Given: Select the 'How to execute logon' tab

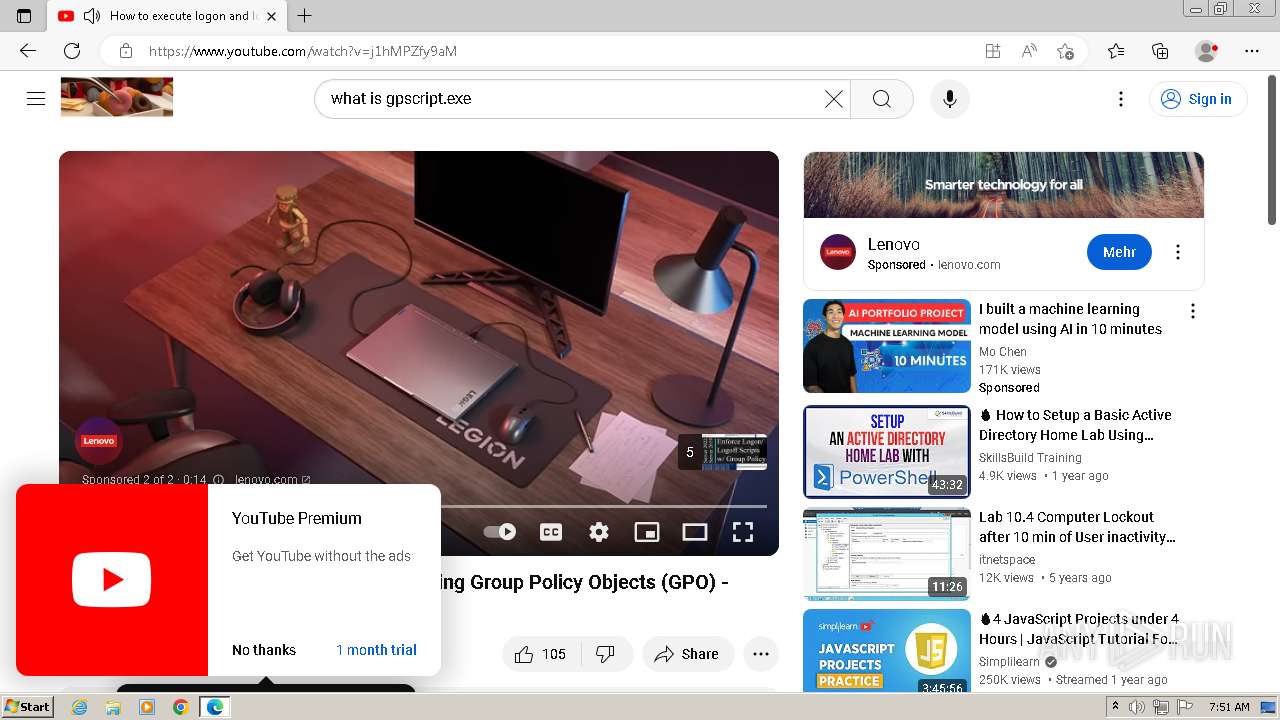Looking at the screenshot, I should click(x=165, y=16).
